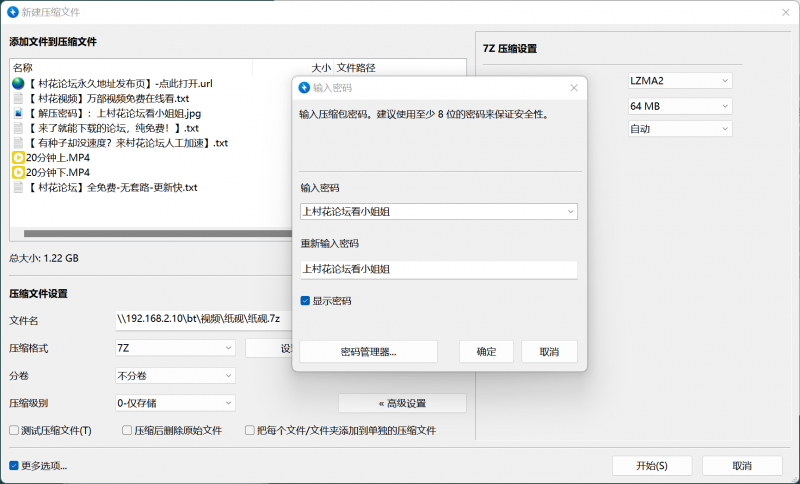Select the 20分钟上.MP4 video file icon
Image resolution: width=800 pixels, height=484 pixels.
click(x=18, y=158)
